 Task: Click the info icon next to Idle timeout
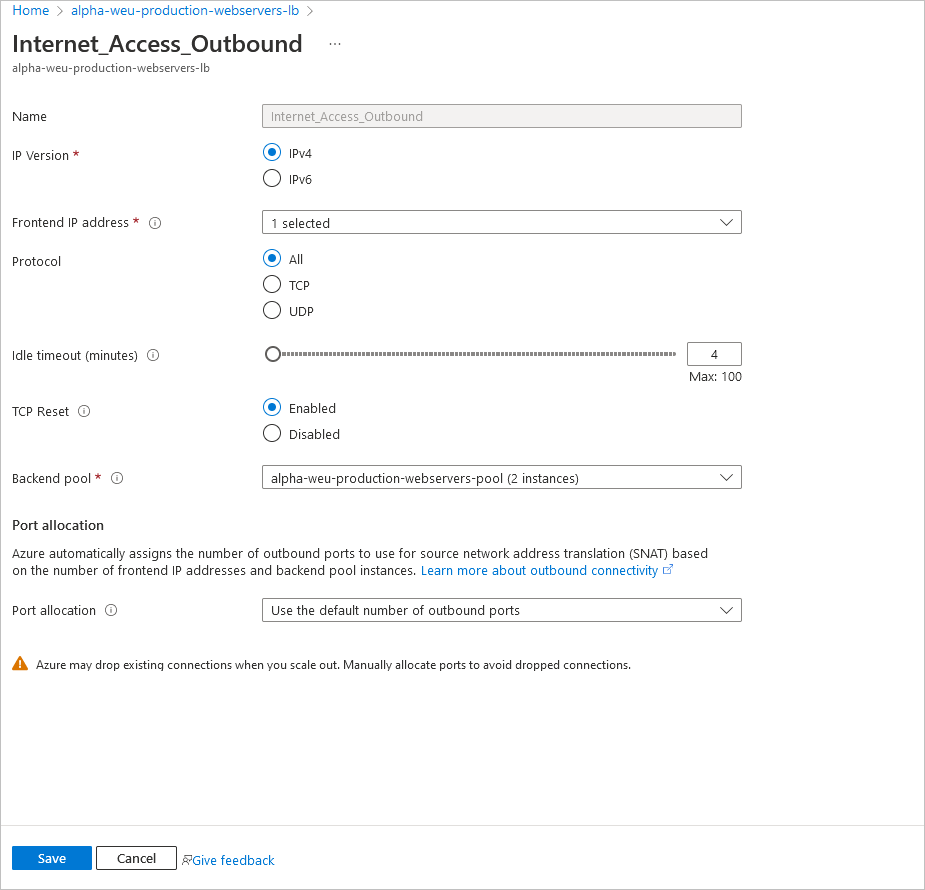pos(153,355)
